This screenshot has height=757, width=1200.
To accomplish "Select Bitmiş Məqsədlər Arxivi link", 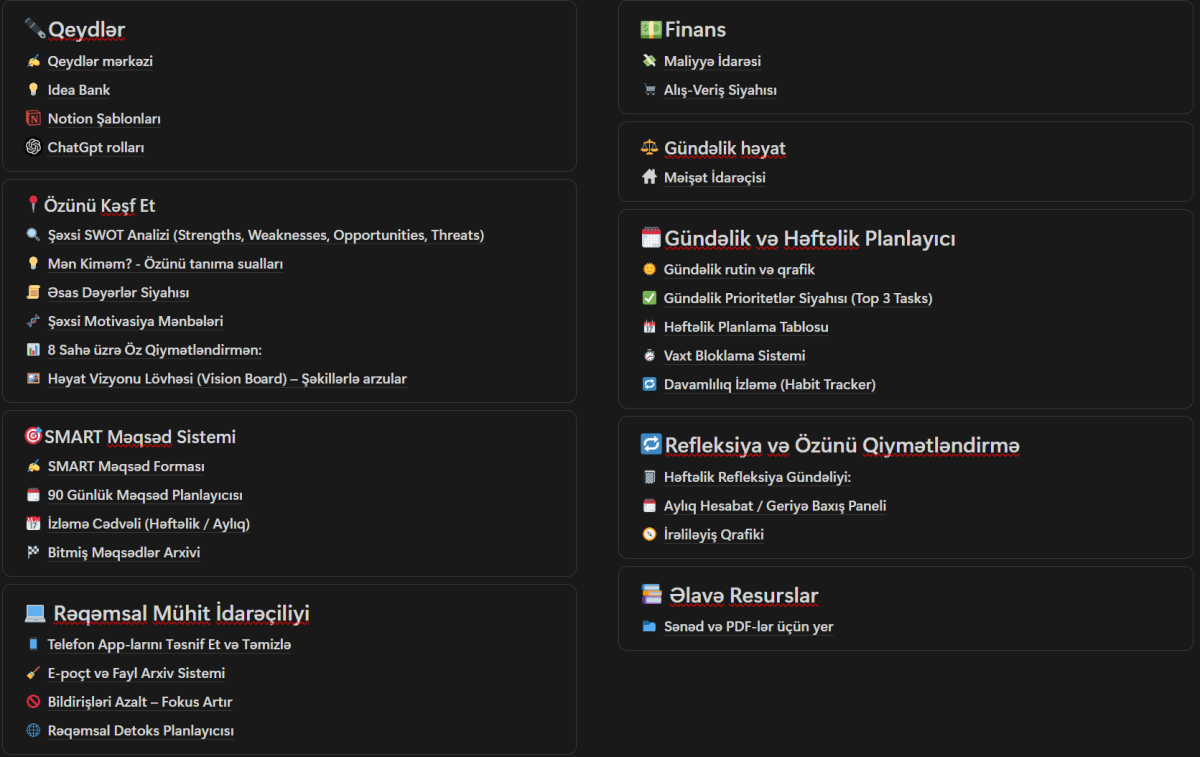I will [124, 552].
